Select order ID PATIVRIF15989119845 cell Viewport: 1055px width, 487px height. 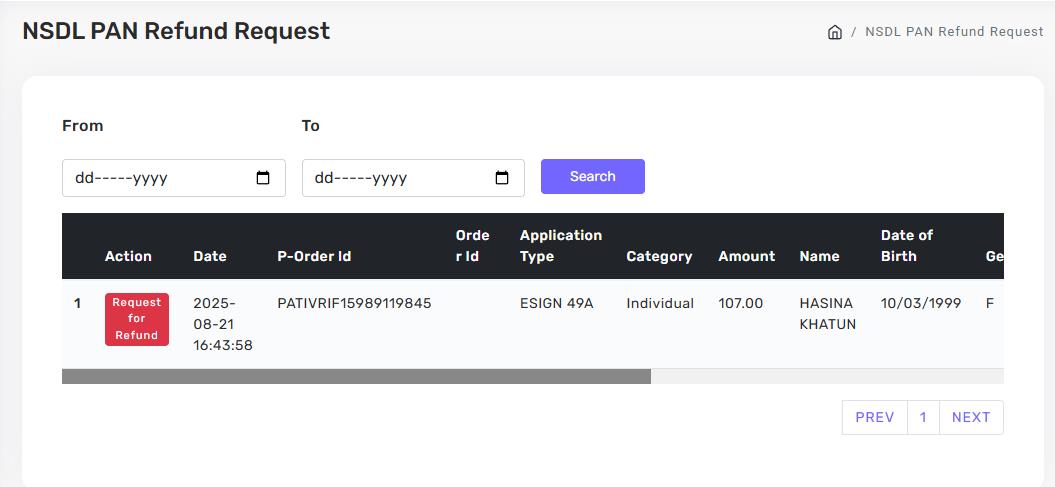[354, 303]
